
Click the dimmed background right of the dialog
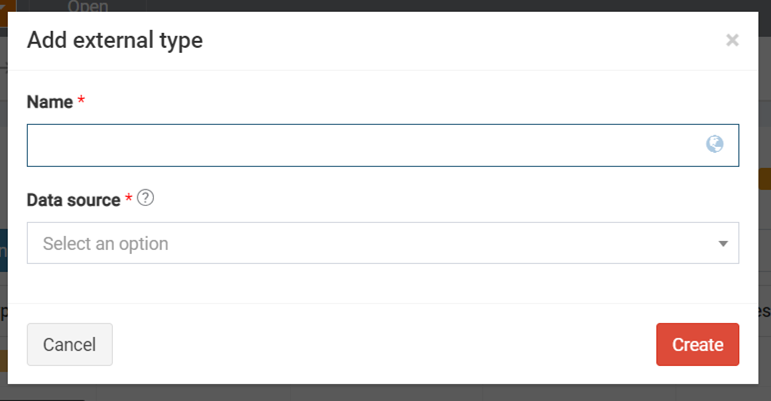pos(764,230)
